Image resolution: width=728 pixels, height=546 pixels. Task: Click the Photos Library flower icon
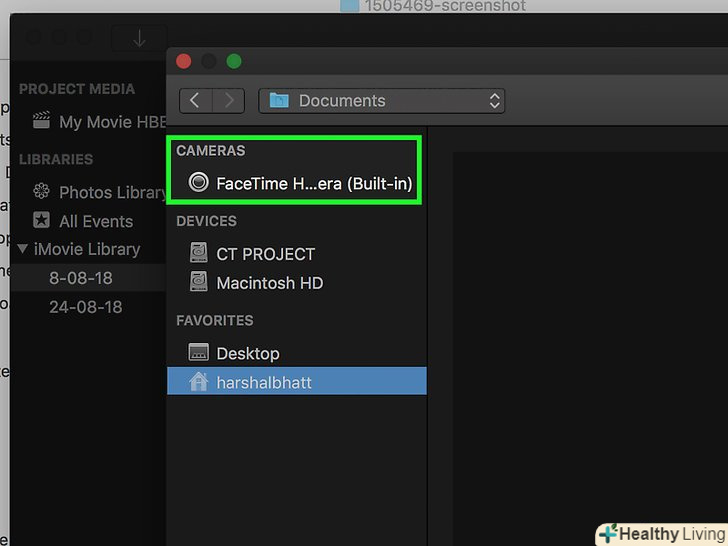(41, 191)
